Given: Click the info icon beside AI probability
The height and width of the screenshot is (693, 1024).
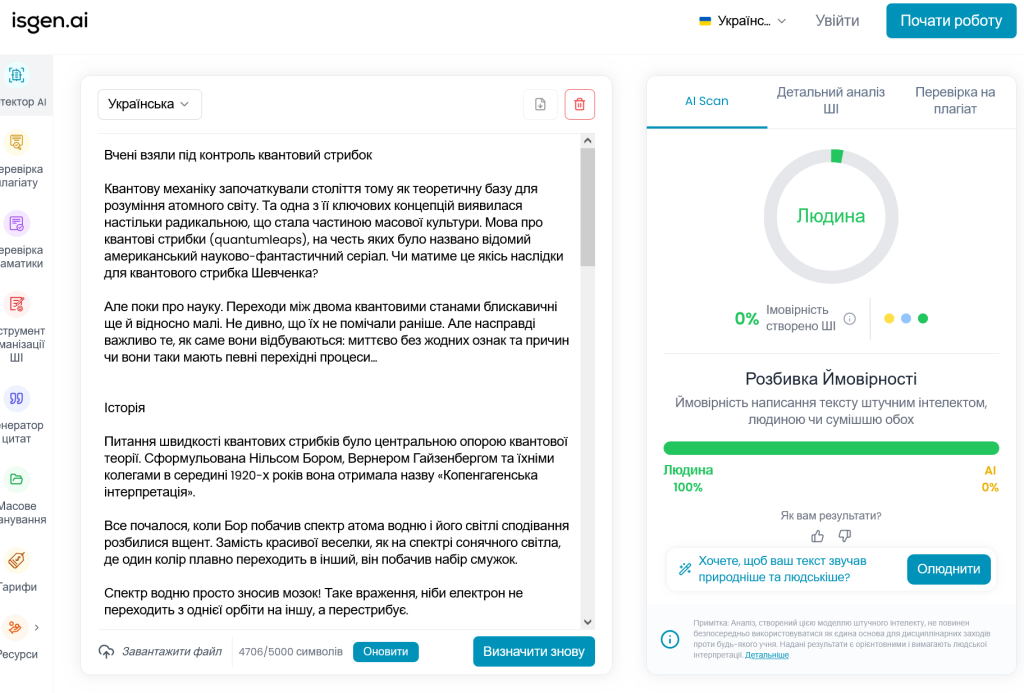Looking at the screenshot, I should tap(850, 319).
